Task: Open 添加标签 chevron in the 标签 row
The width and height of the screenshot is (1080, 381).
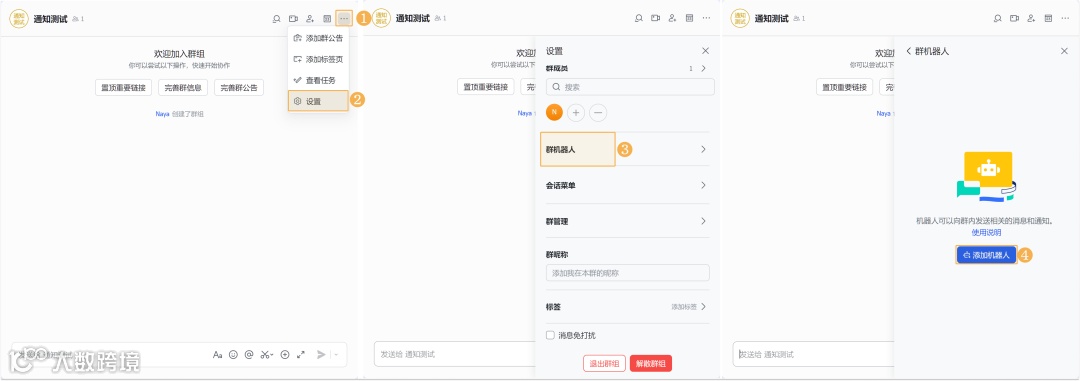Action: (x=703, y=307)
